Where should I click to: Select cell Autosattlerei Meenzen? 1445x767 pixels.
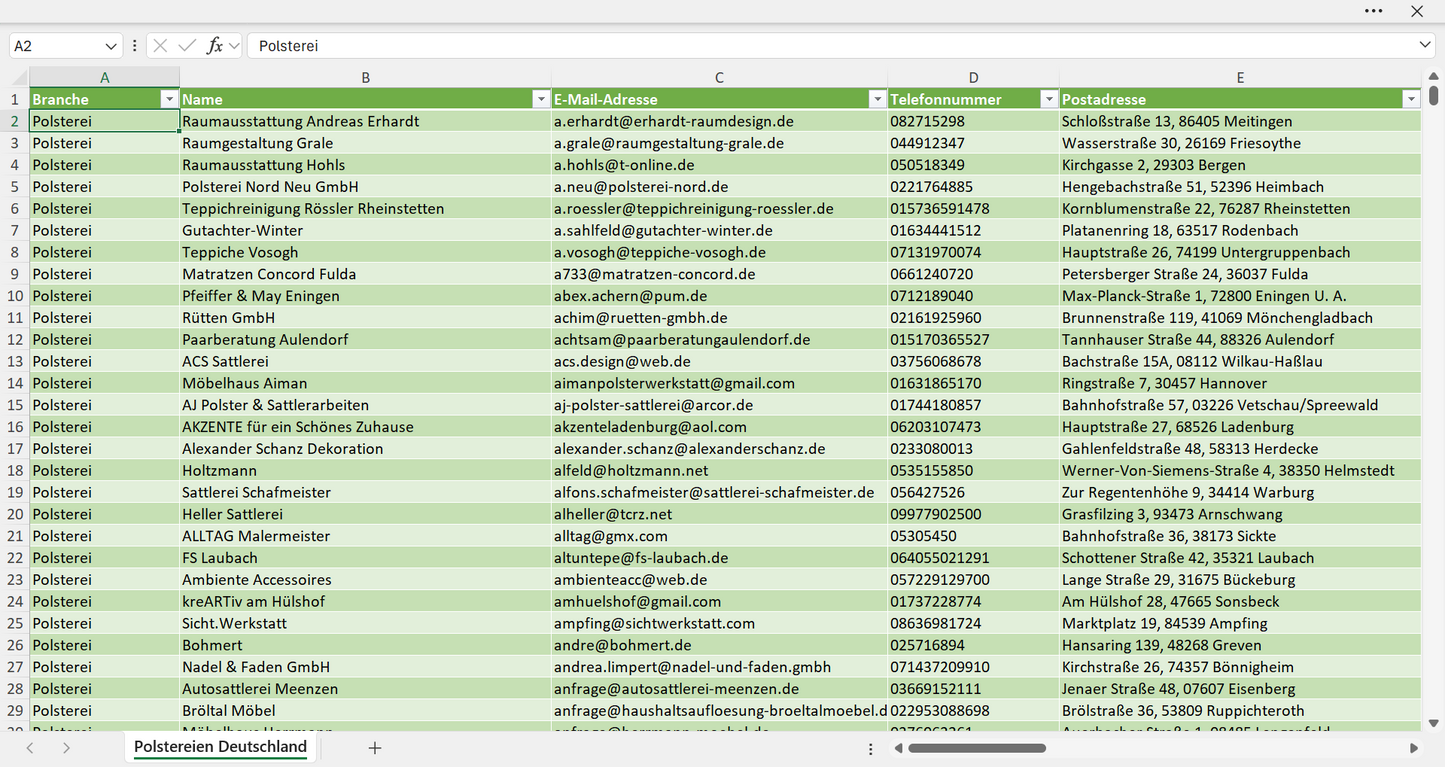366,689
